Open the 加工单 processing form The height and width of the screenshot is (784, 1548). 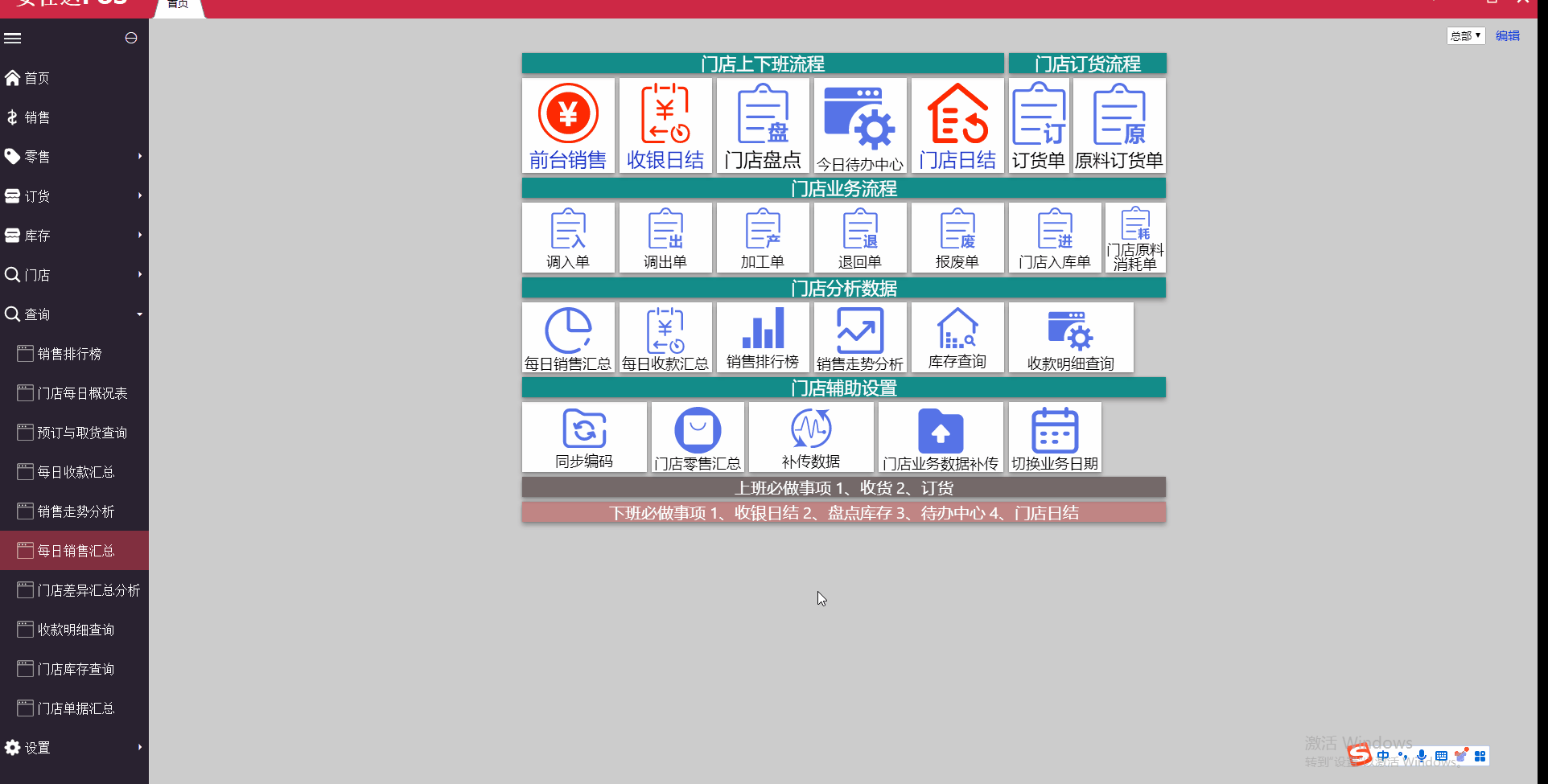[763, 238]
